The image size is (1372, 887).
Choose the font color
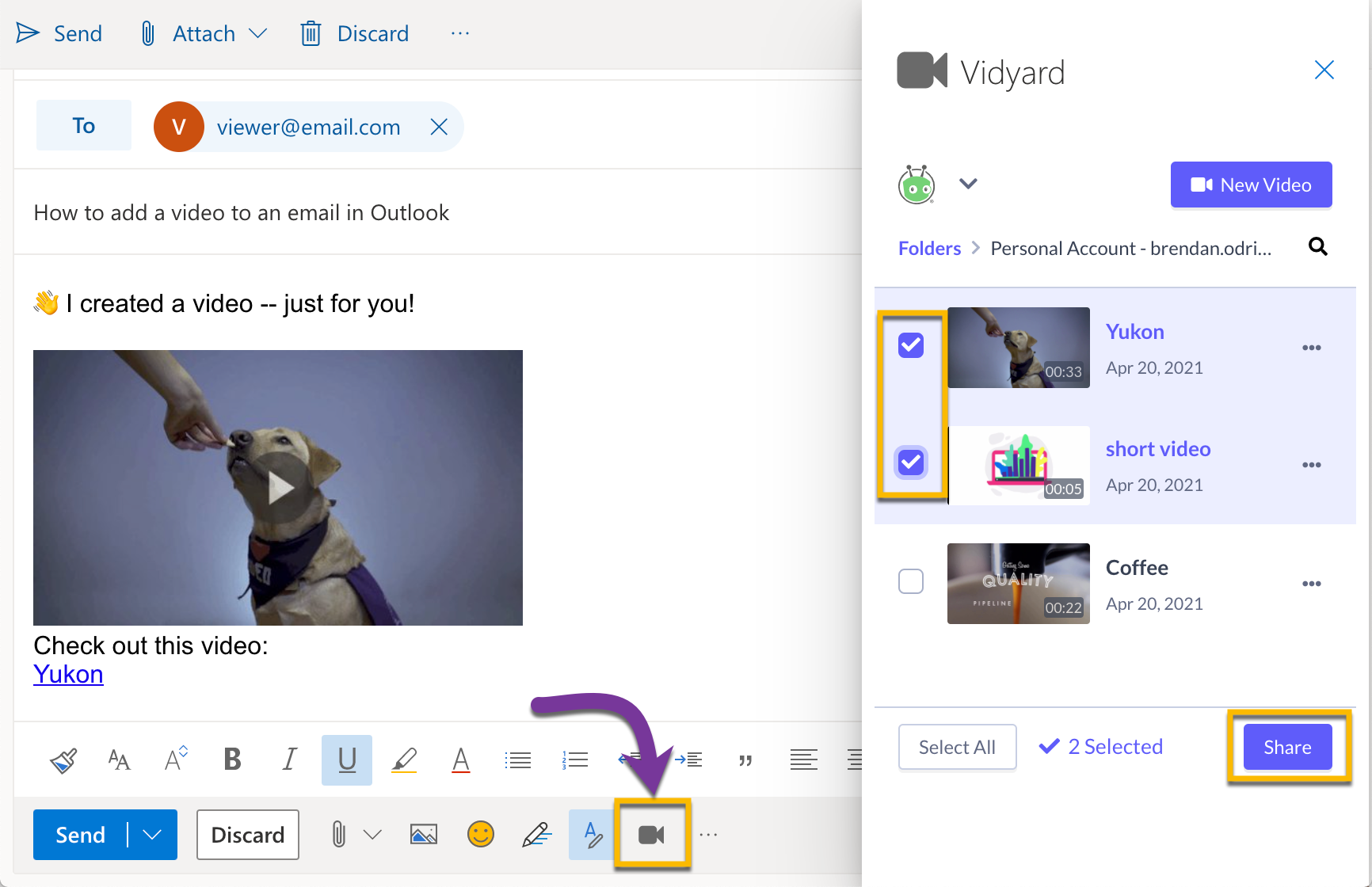460,760
